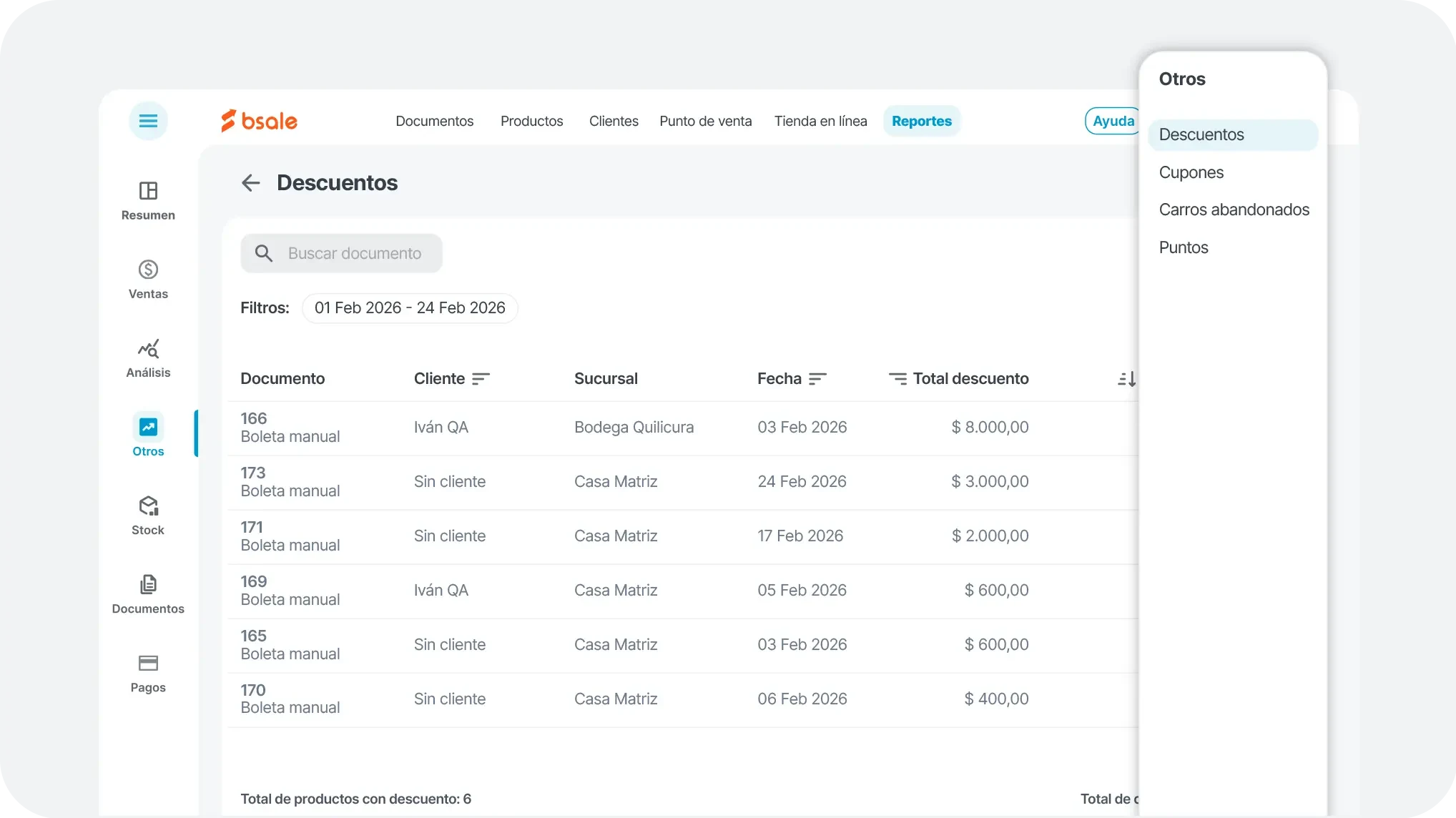Sort the table by Cliente column
Viewport: 1456px width, 818px height.
[481, 378]
